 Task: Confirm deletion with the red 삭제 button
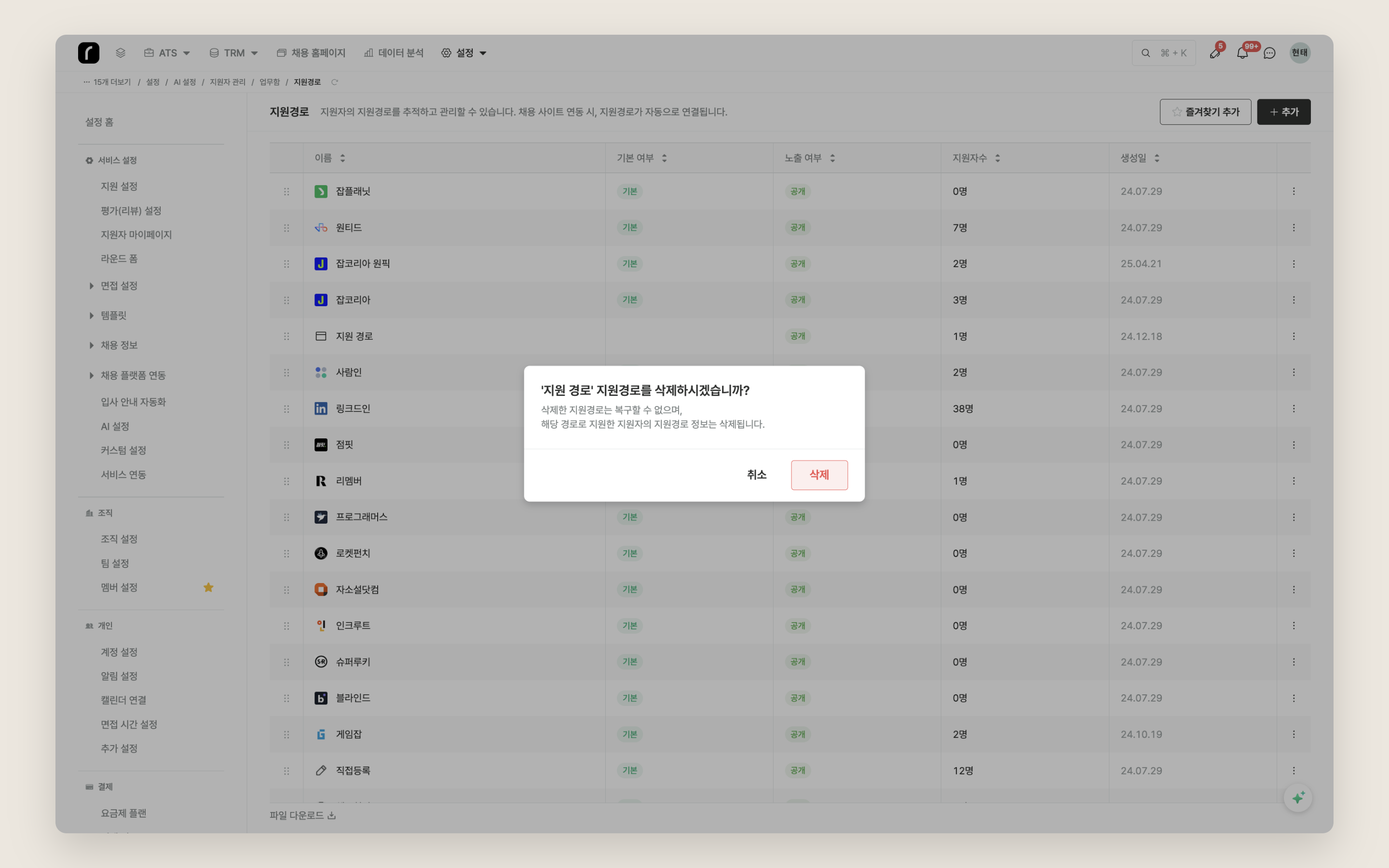point(819,475)
